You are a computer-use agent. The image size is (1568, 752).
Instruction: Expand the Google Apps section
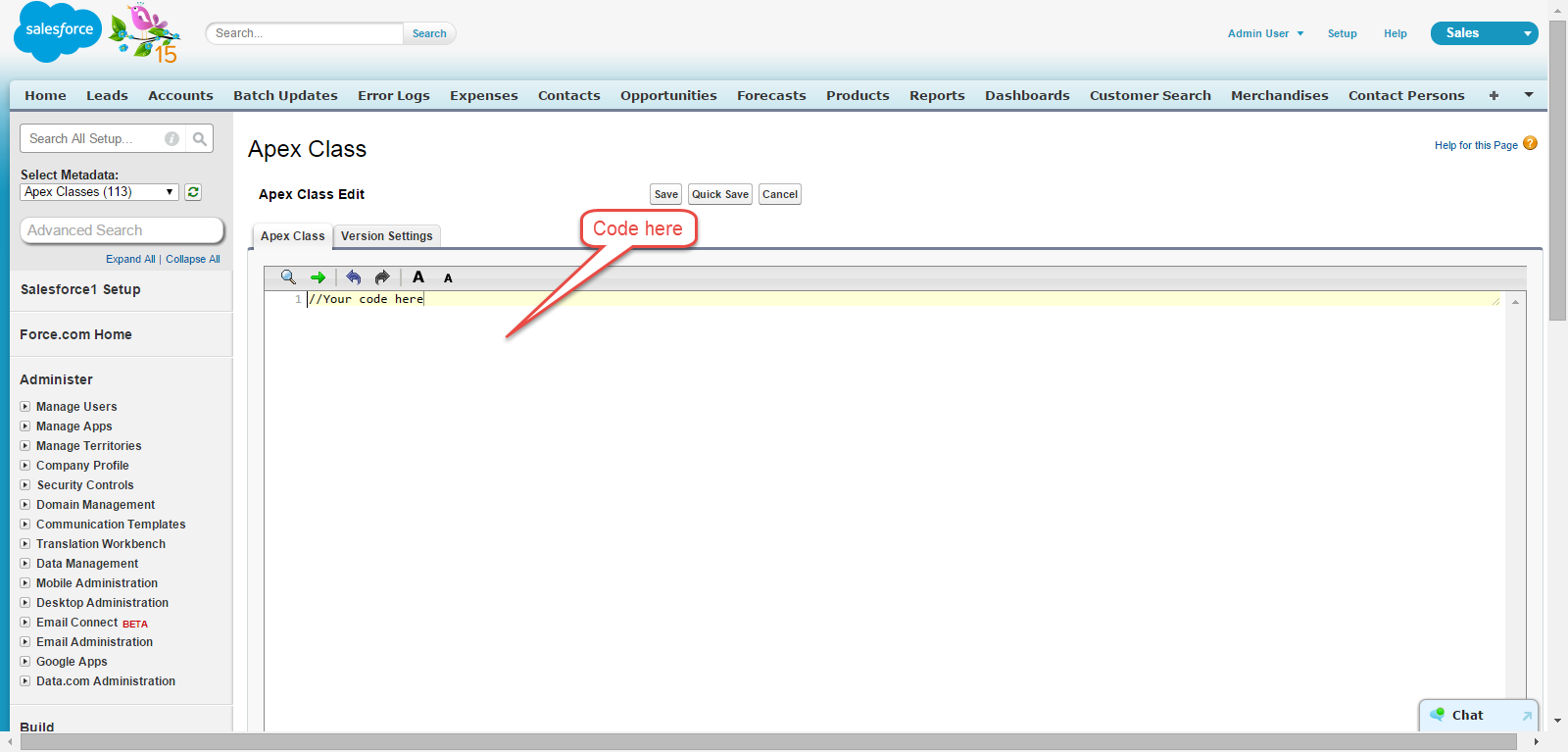[x=25, y=661]
